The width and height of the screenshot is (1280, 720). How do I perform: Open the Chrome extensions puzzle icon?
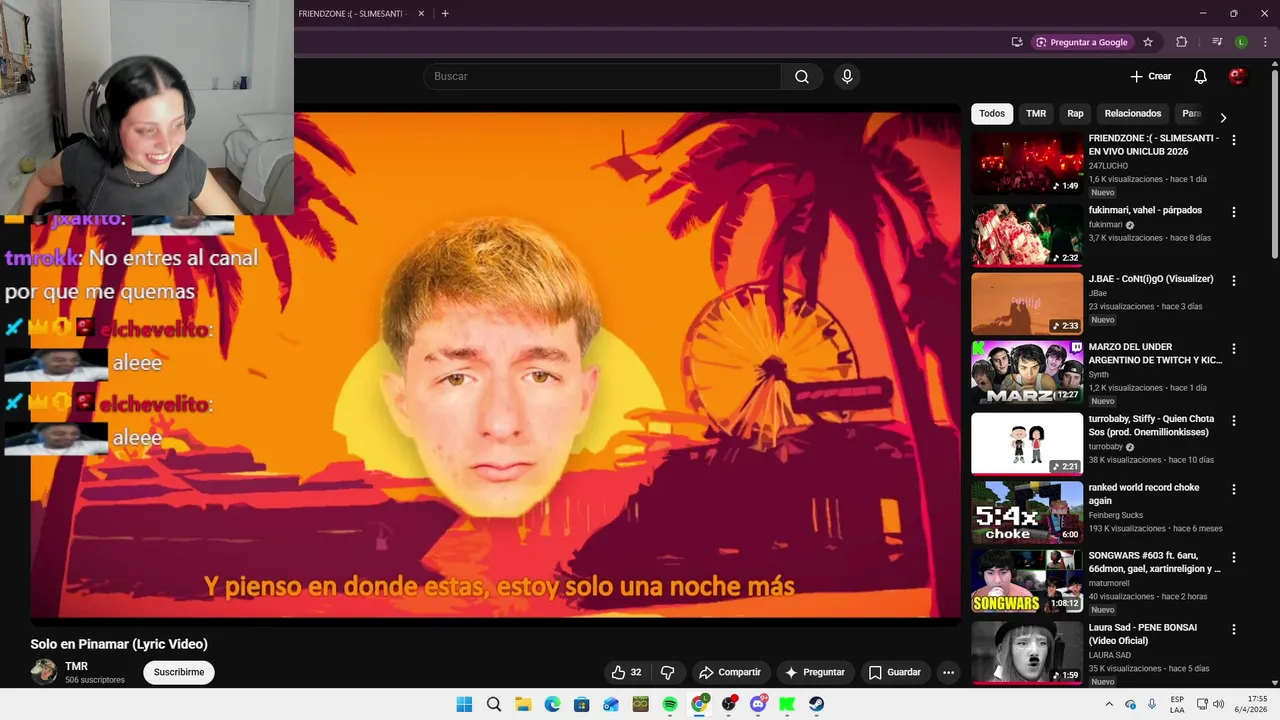[1182, 42]
